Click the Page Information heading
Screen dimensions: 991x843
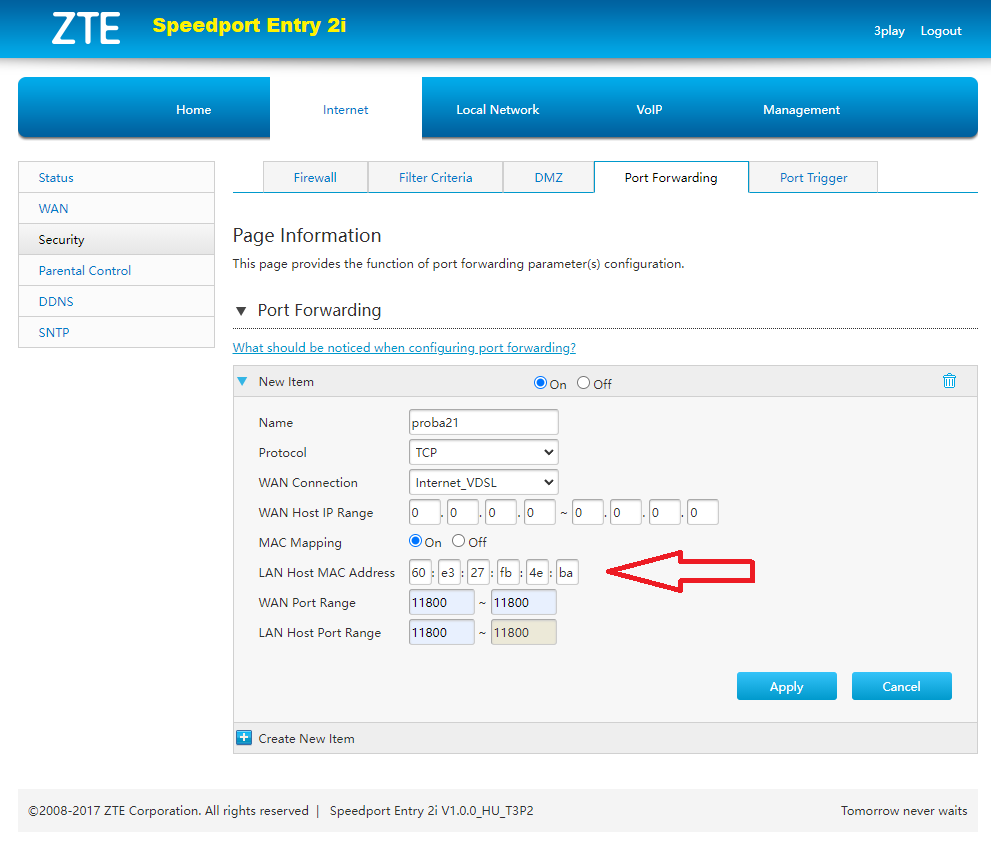click(x=307, y=235)
